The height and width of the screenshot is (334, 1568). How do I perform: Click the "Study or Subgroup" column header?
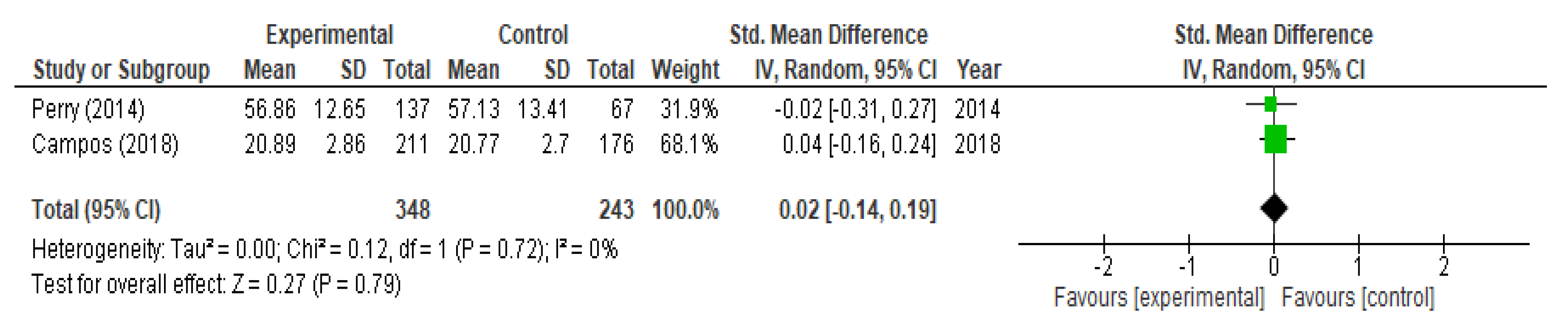point(121,70)
